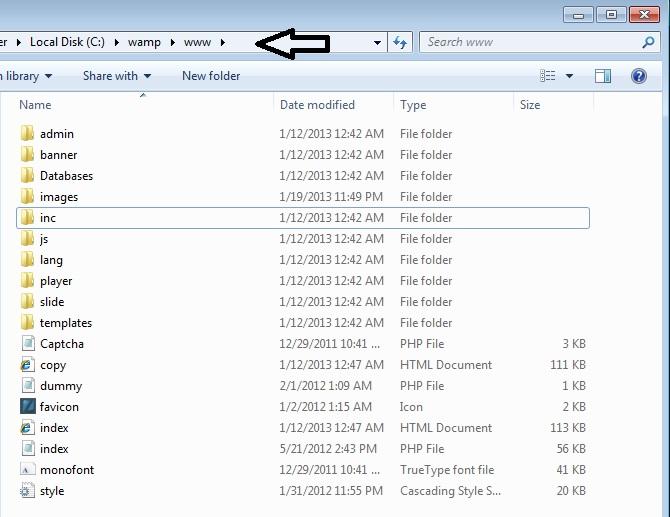Click the wamp breadcrumb segment
Screen dimensions: 670x517
coord(144,42)
